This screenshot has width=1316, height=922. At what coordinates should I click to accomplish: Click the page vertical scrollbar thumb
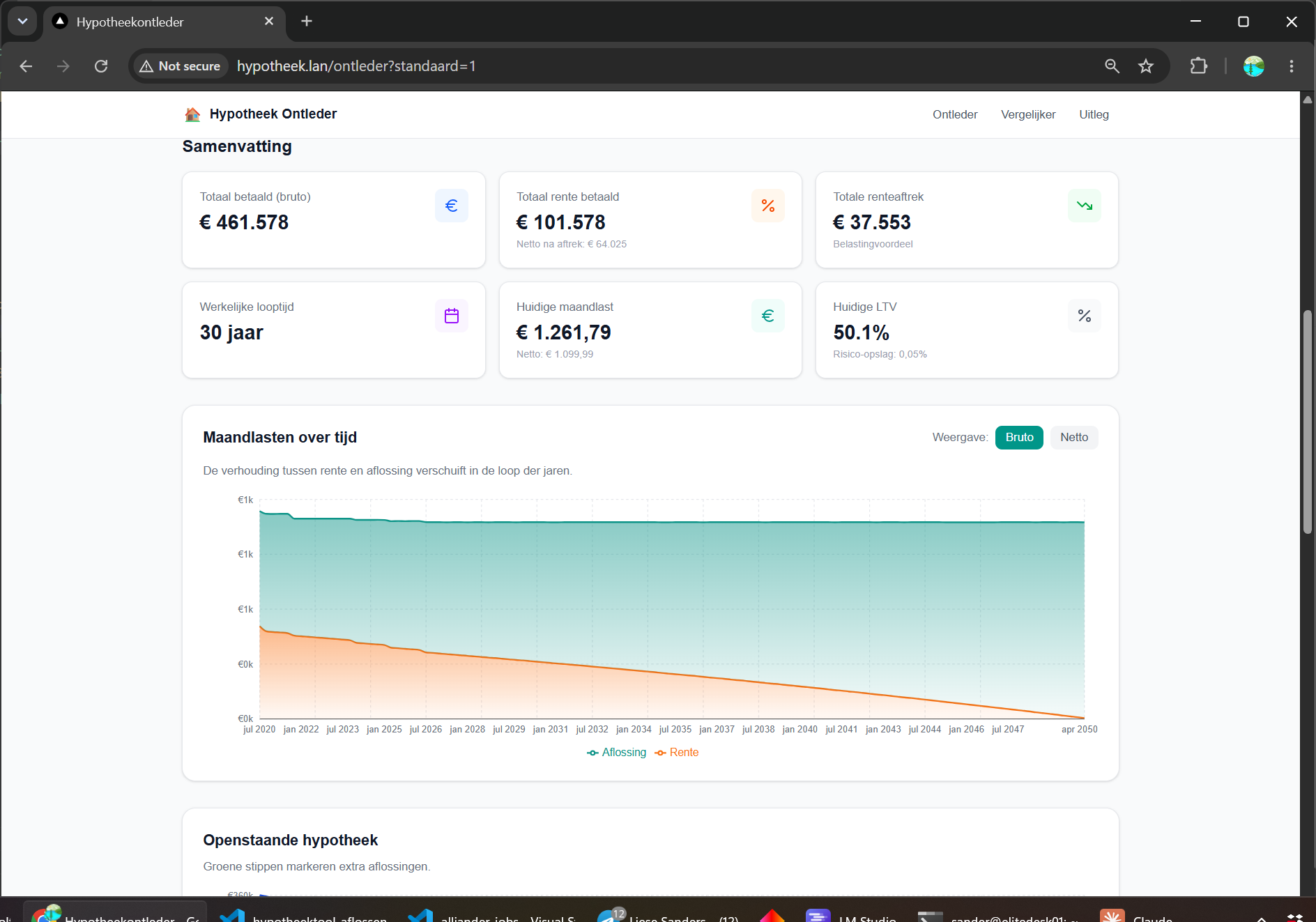click(1308, 422)
